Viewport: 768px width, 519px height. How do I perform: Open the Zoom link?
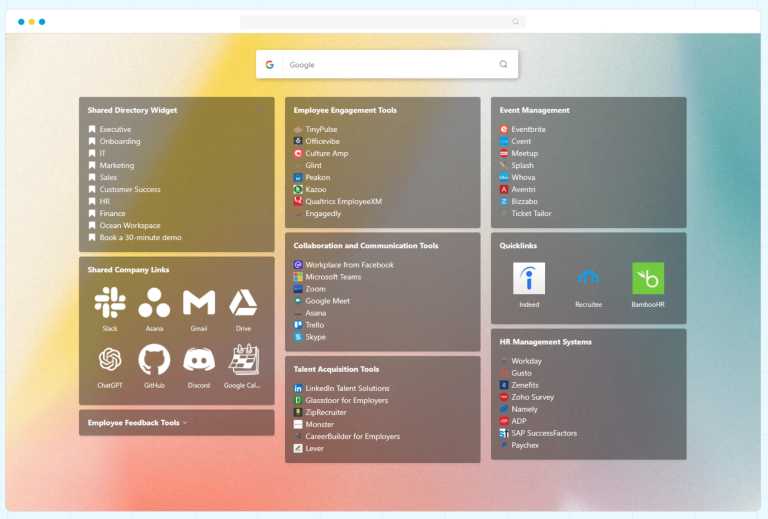315,289
